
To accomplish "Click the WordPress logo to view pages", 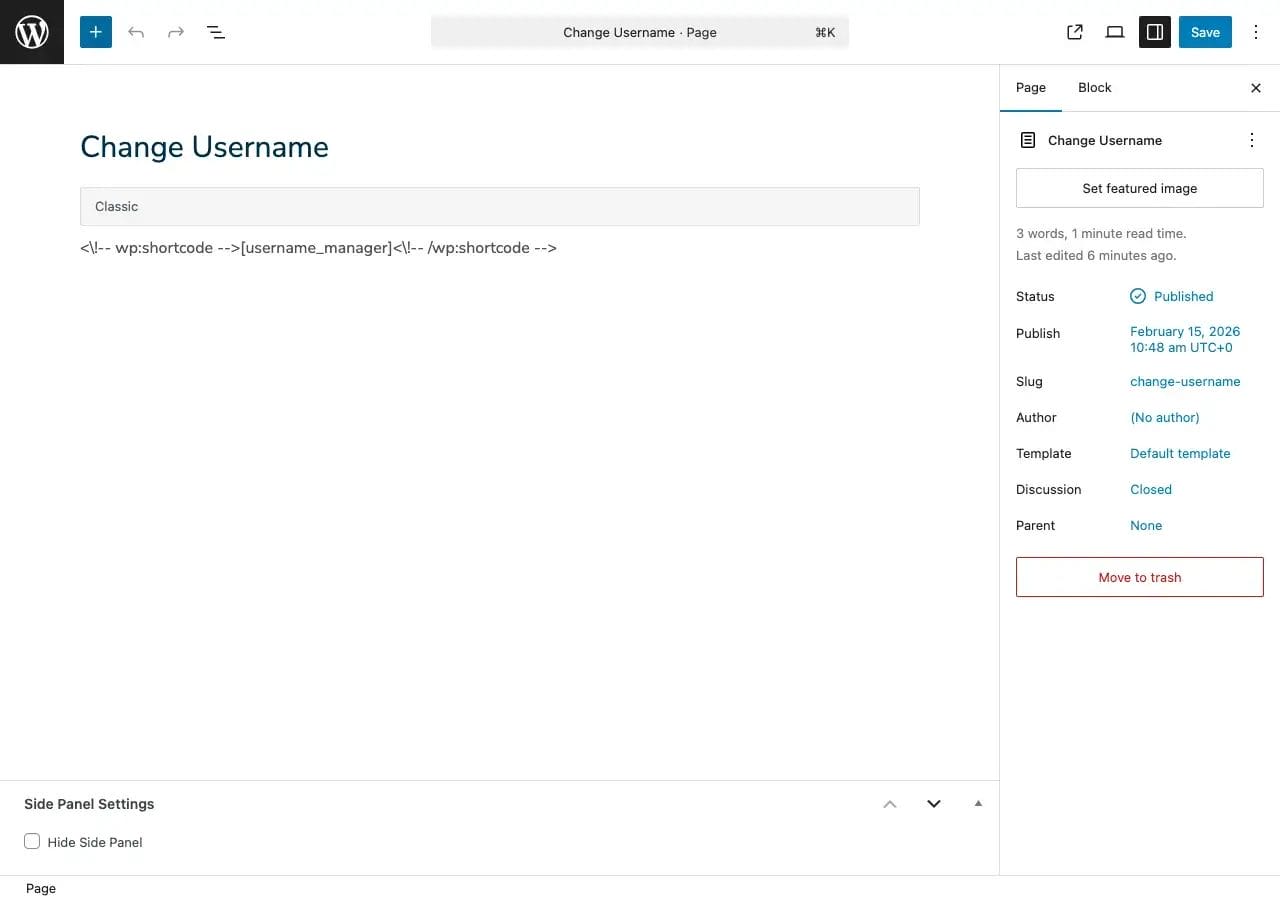I will pyautogui.click(x=32, y=32).
